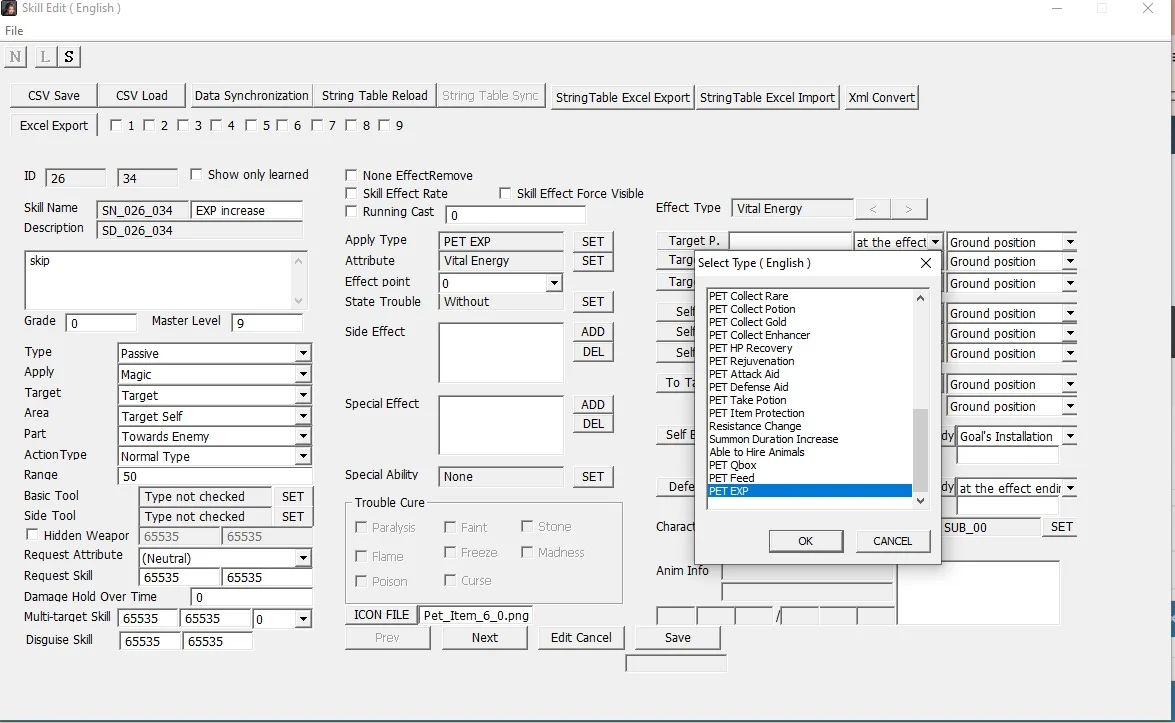Tick the Running Cast checkbox

(351, 212)
